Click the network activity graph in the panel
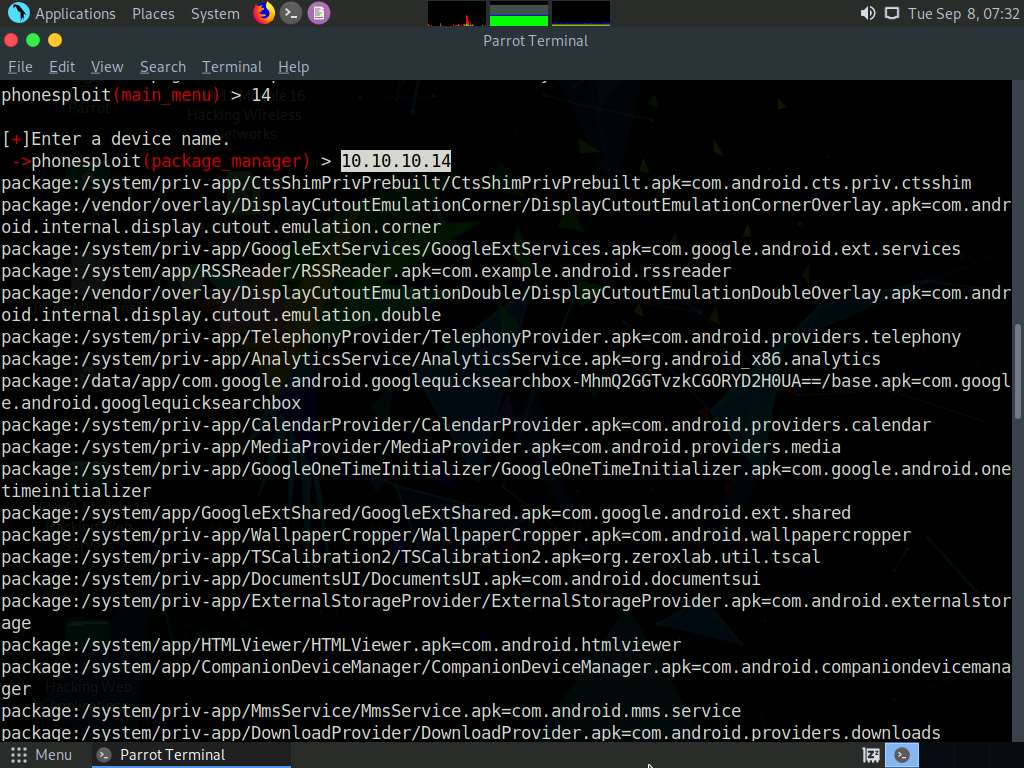The width and height of the screenshot is (1024, 768). tap(581, 14)
